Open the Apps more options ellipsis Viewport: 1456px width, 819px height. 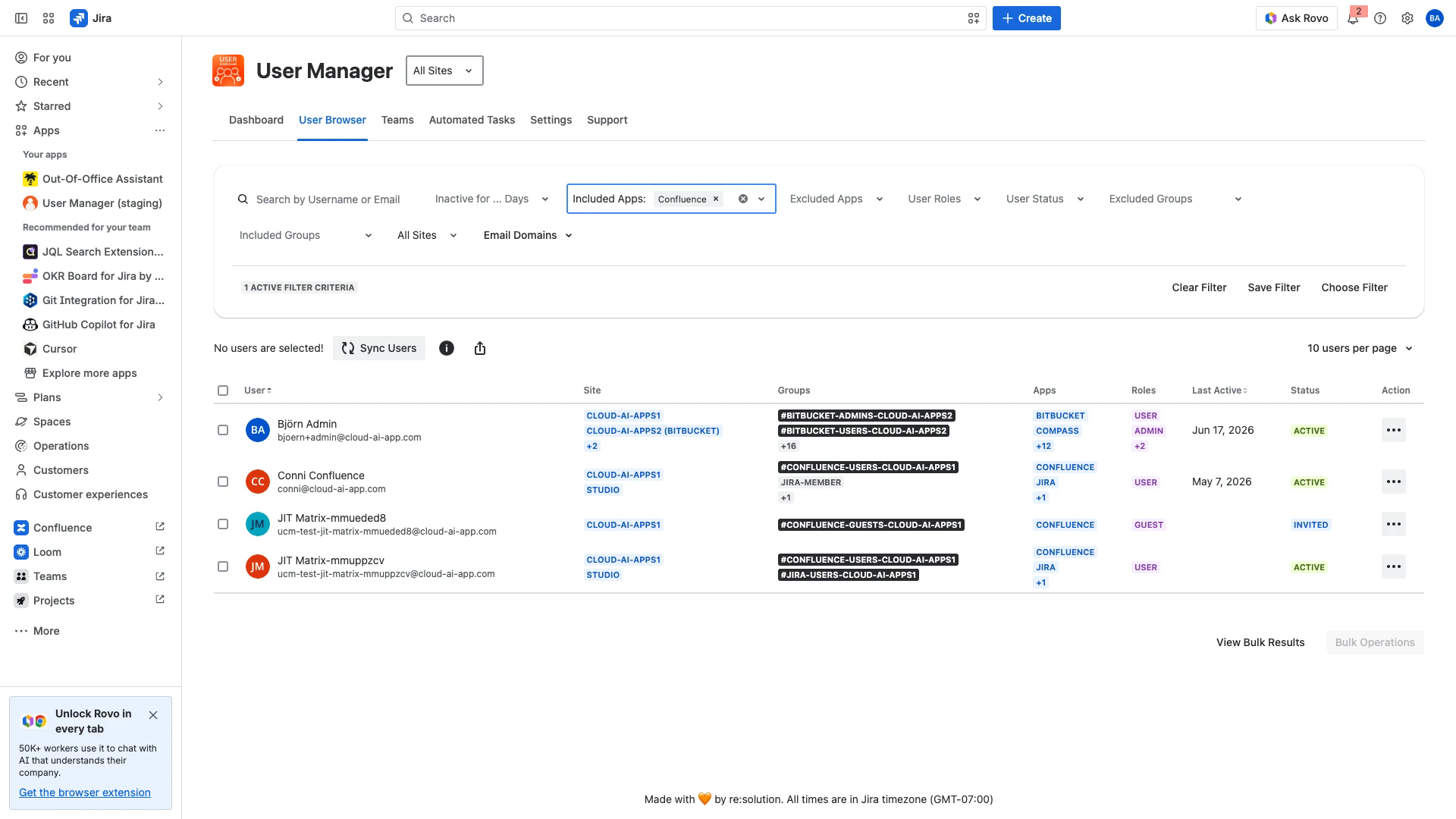(x=160, y=130)
